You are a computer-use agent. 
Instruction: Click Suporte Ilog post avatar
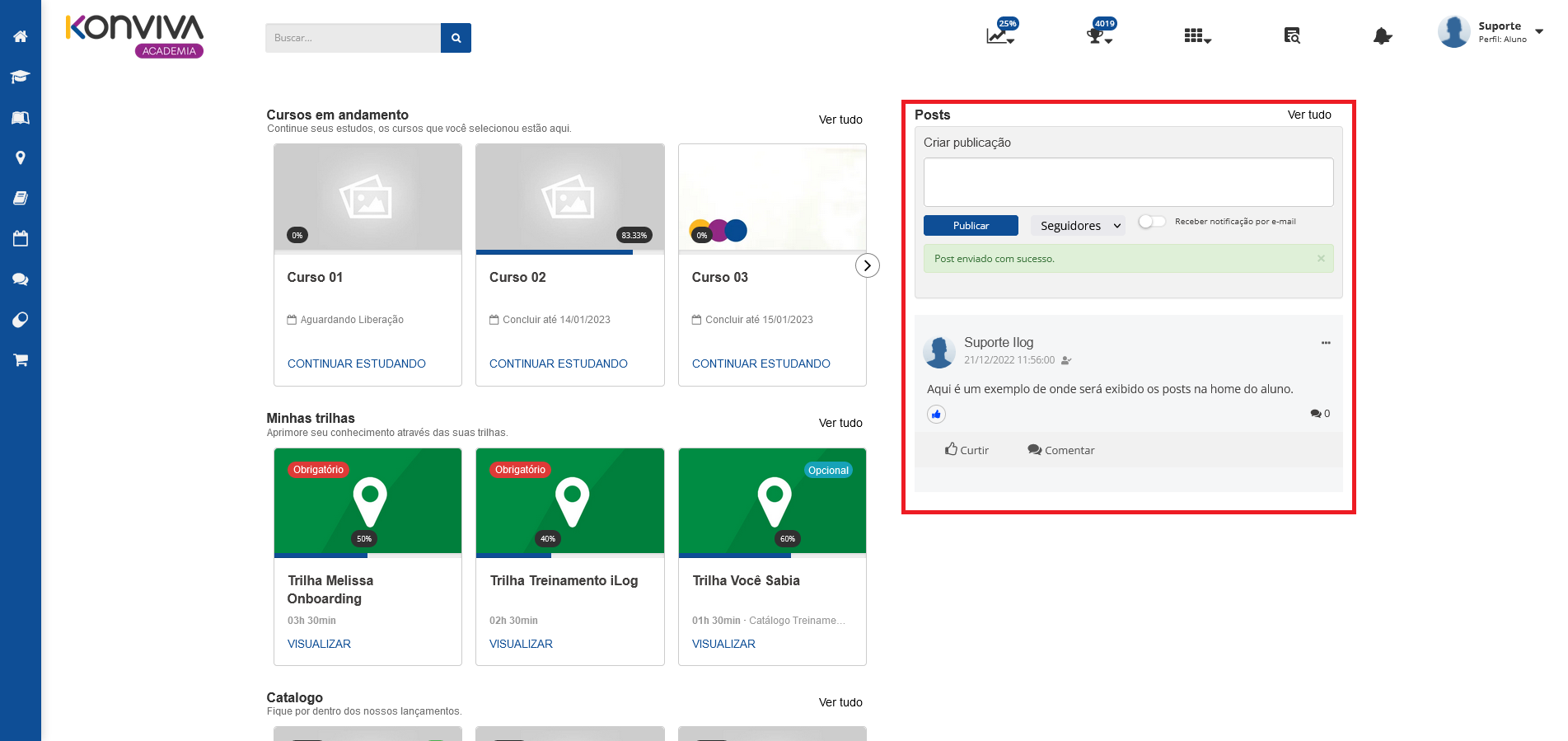(939, 352)
